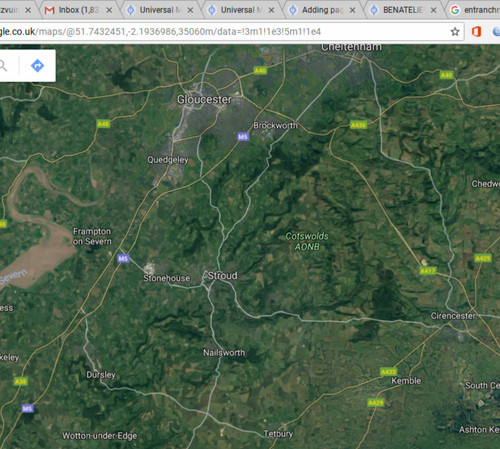Click the search magnifier icon
500x449 pixels.
[x=3, y=66]
